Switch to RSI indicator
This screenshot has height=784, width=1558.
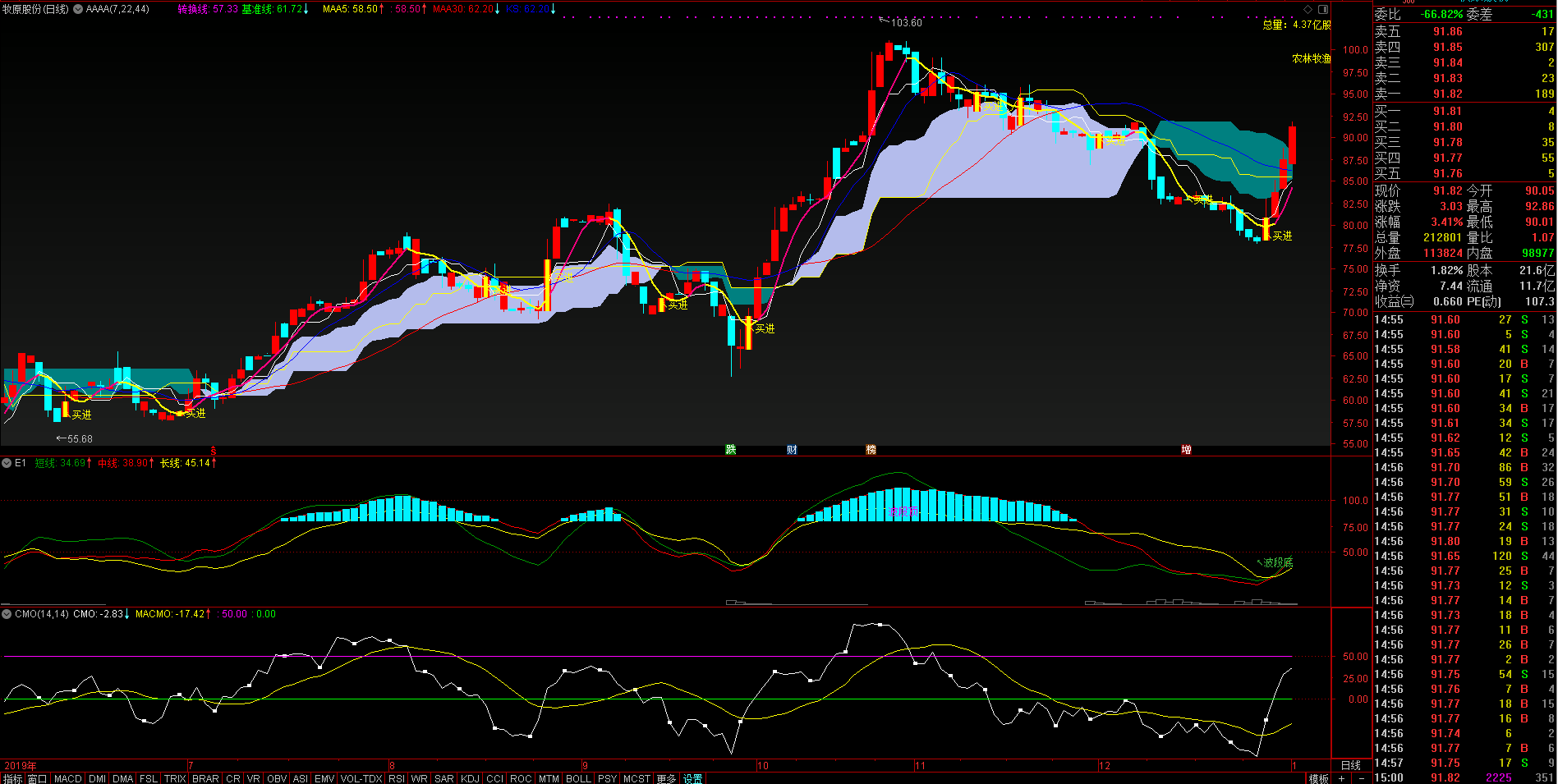pos(397,778)
